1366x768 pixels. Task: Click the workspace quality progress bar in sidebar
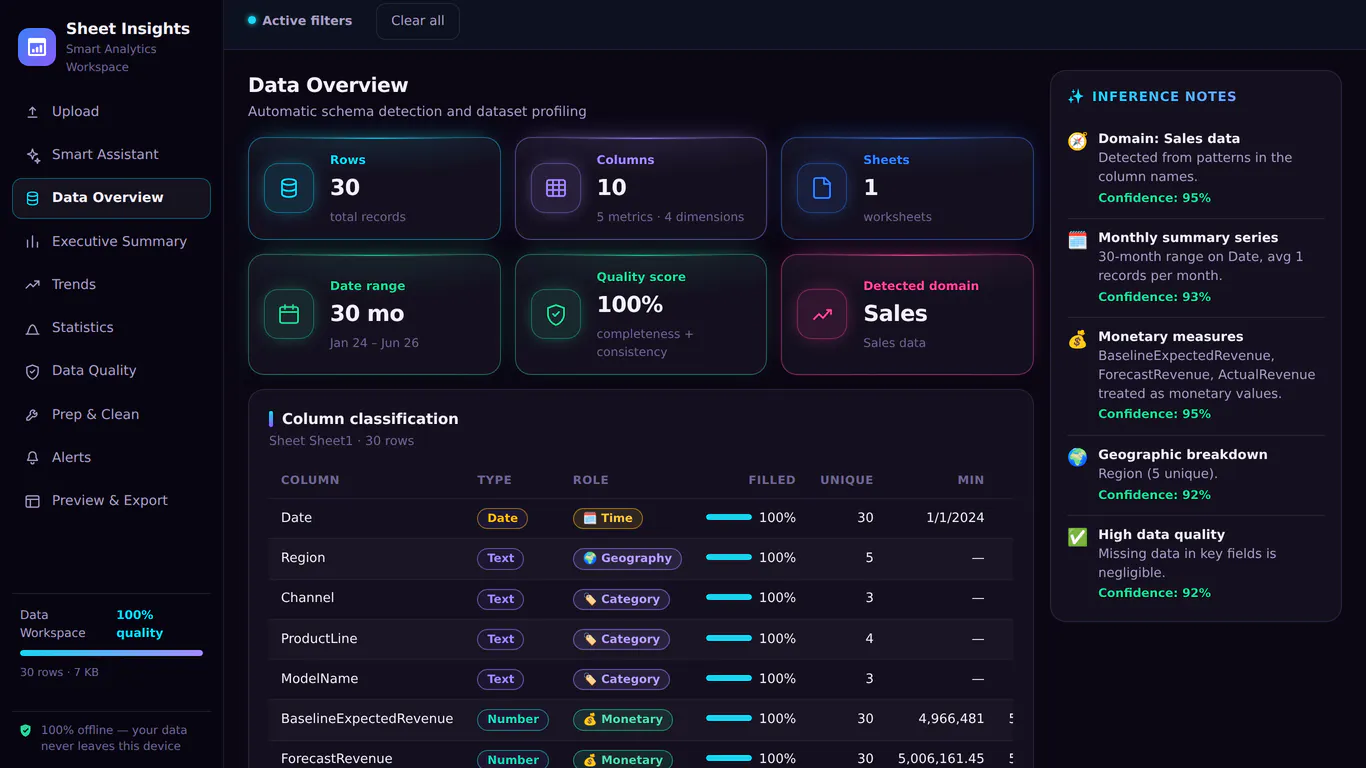[x=111, y=653]
